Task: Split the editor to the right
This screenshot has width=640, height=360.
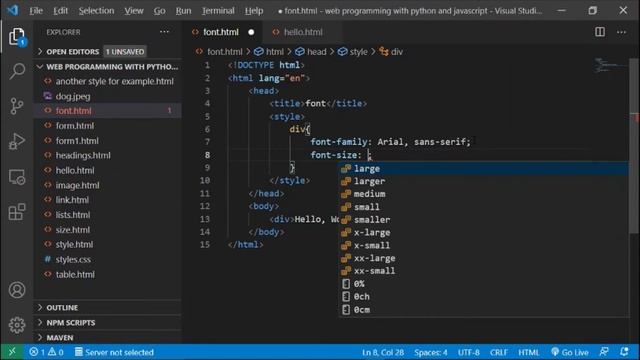Action: coord(600,32)
